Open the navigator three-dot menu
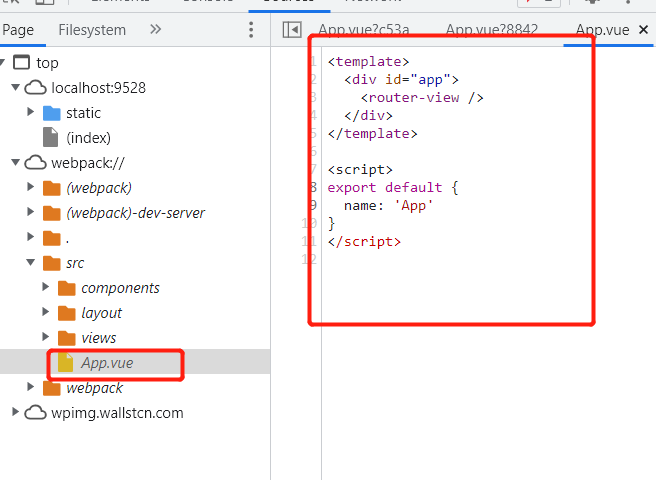The image size is (656, 480). pos(251,30)
